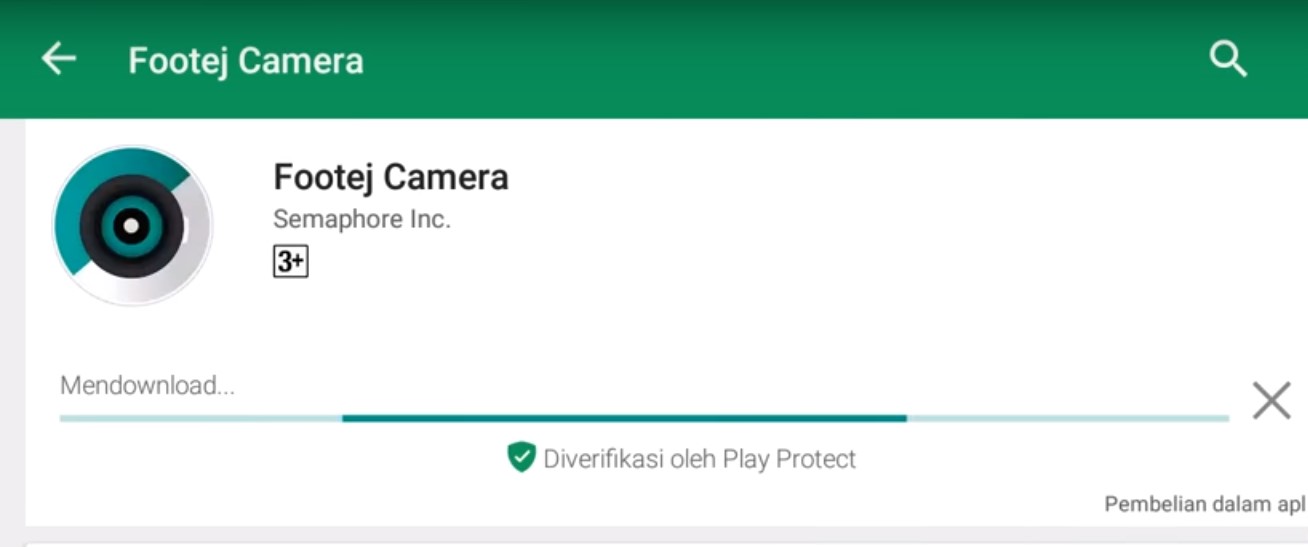Open Semaphore Inc. developer page

pyautogui.click(x=362, y=219)
